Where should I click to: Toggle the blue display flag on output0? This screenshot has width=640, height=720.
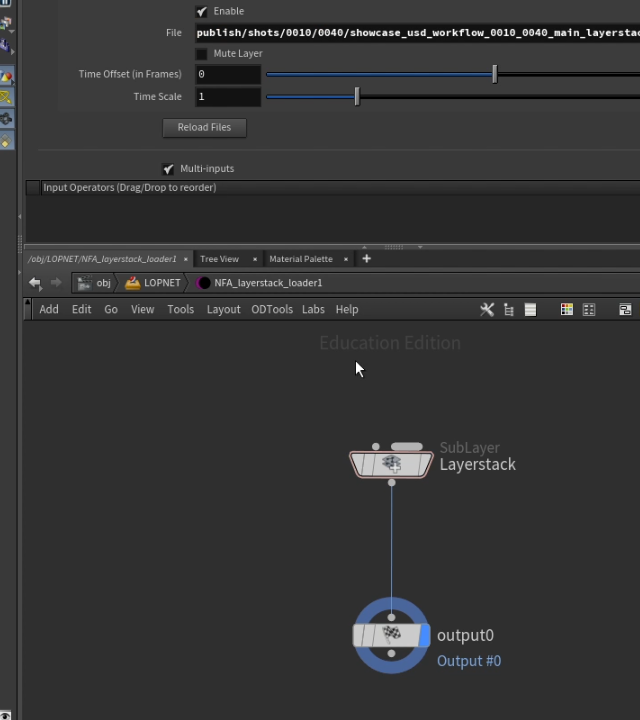click(x=425, y=636)
